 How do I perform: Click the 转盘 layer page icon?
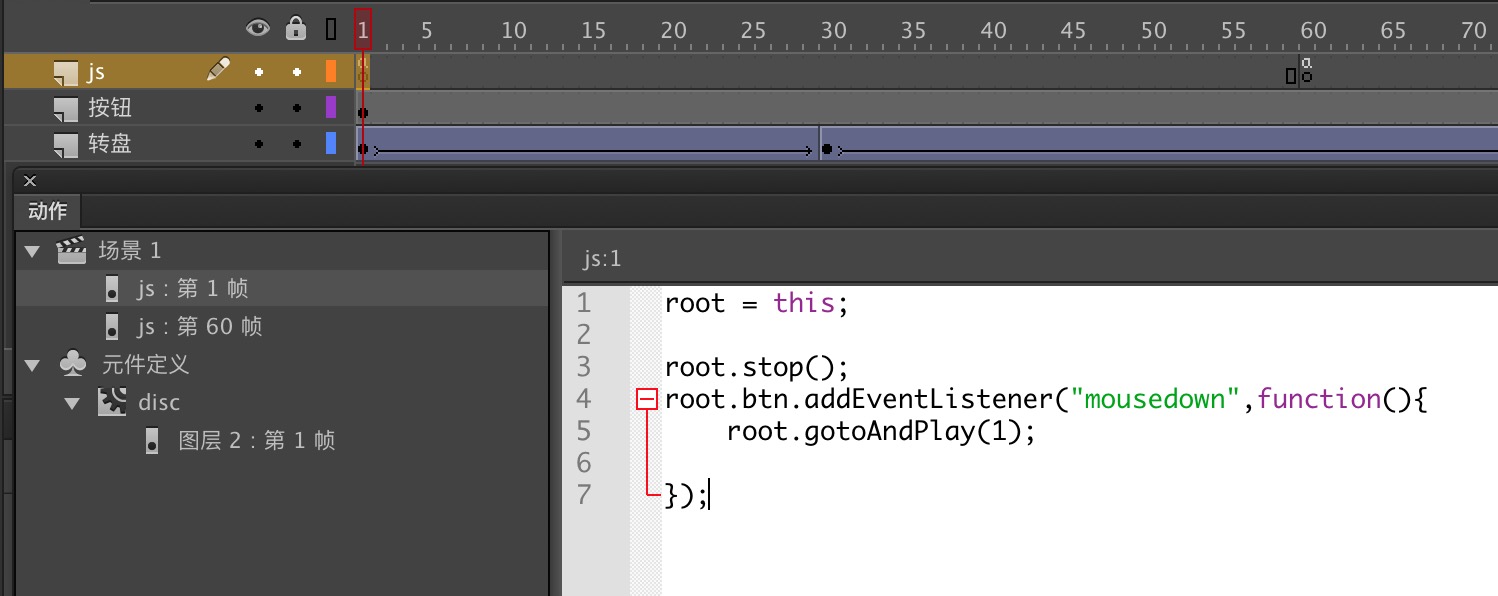point(65,145)
